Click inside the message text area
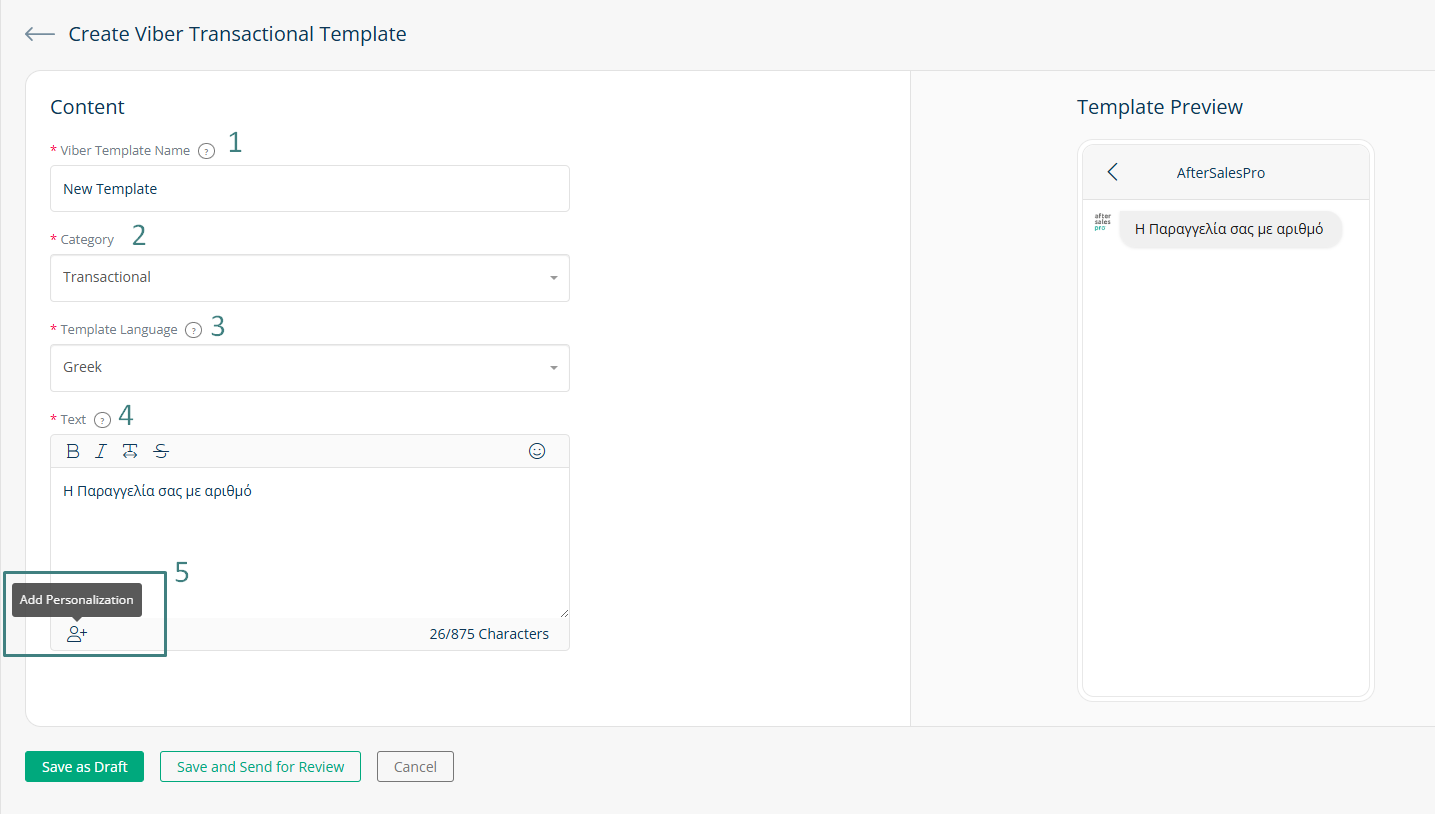Viewport: 1435px width, 814px height. pyautogui.click(x=310, y=543)
